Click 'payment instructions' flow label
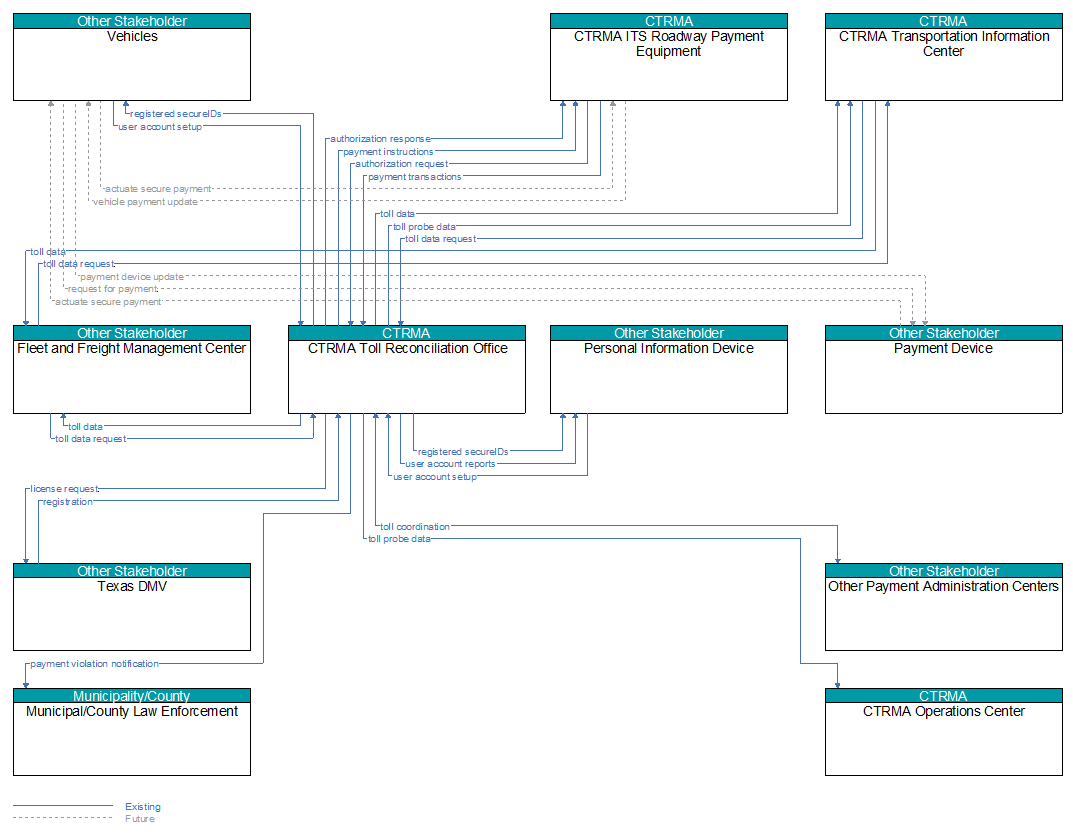This screenshot has height=837, width=1073. point(388,152)
